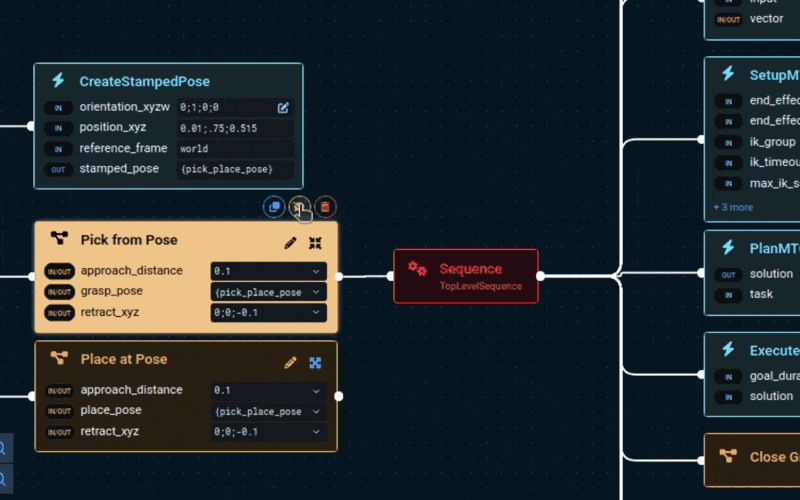This screenshot has width=800, height=500.
Task: Select the 'Place at Pose' node title
Action: 124,359
